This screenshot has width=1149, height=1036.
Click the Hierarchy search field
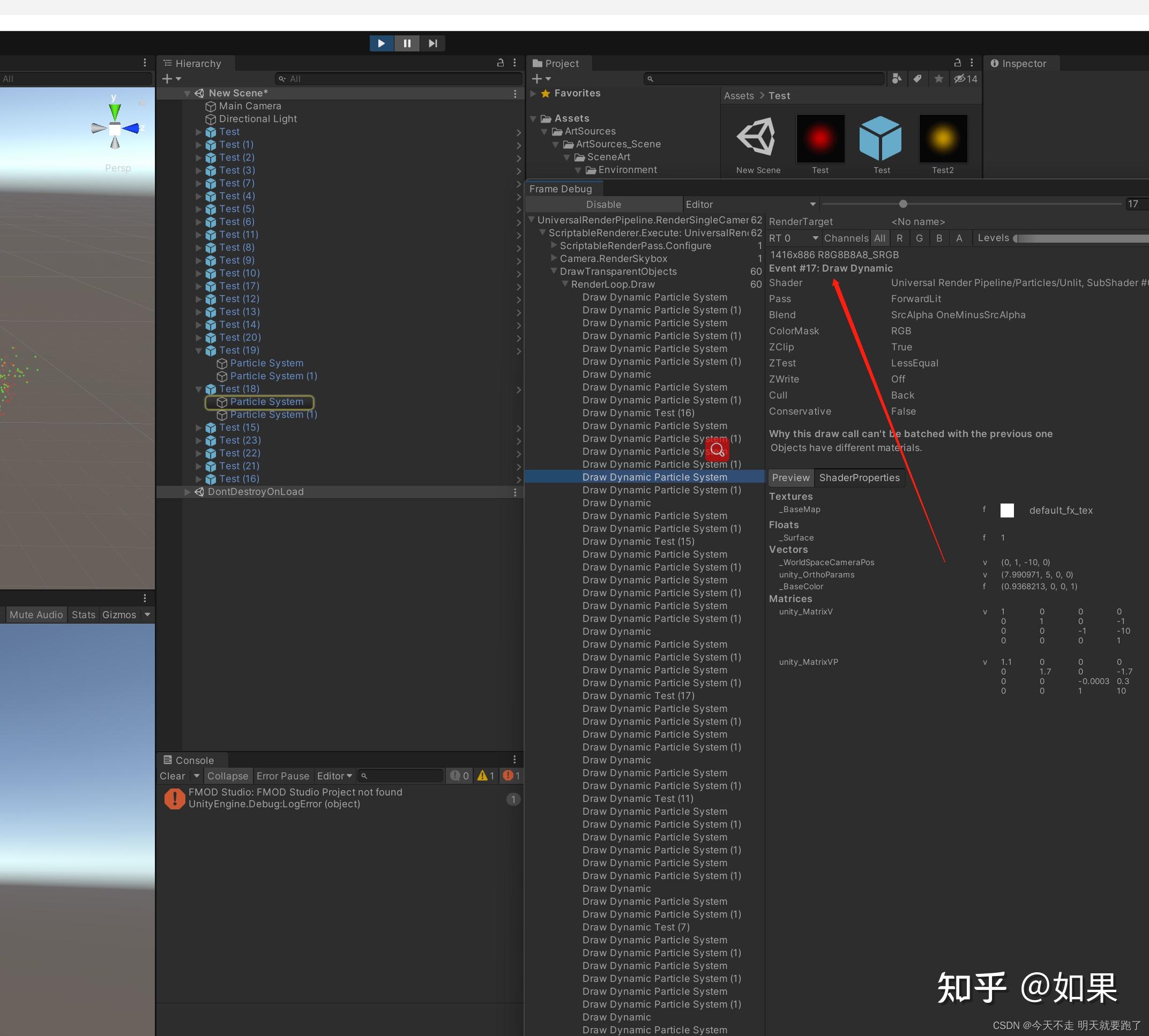398,79
